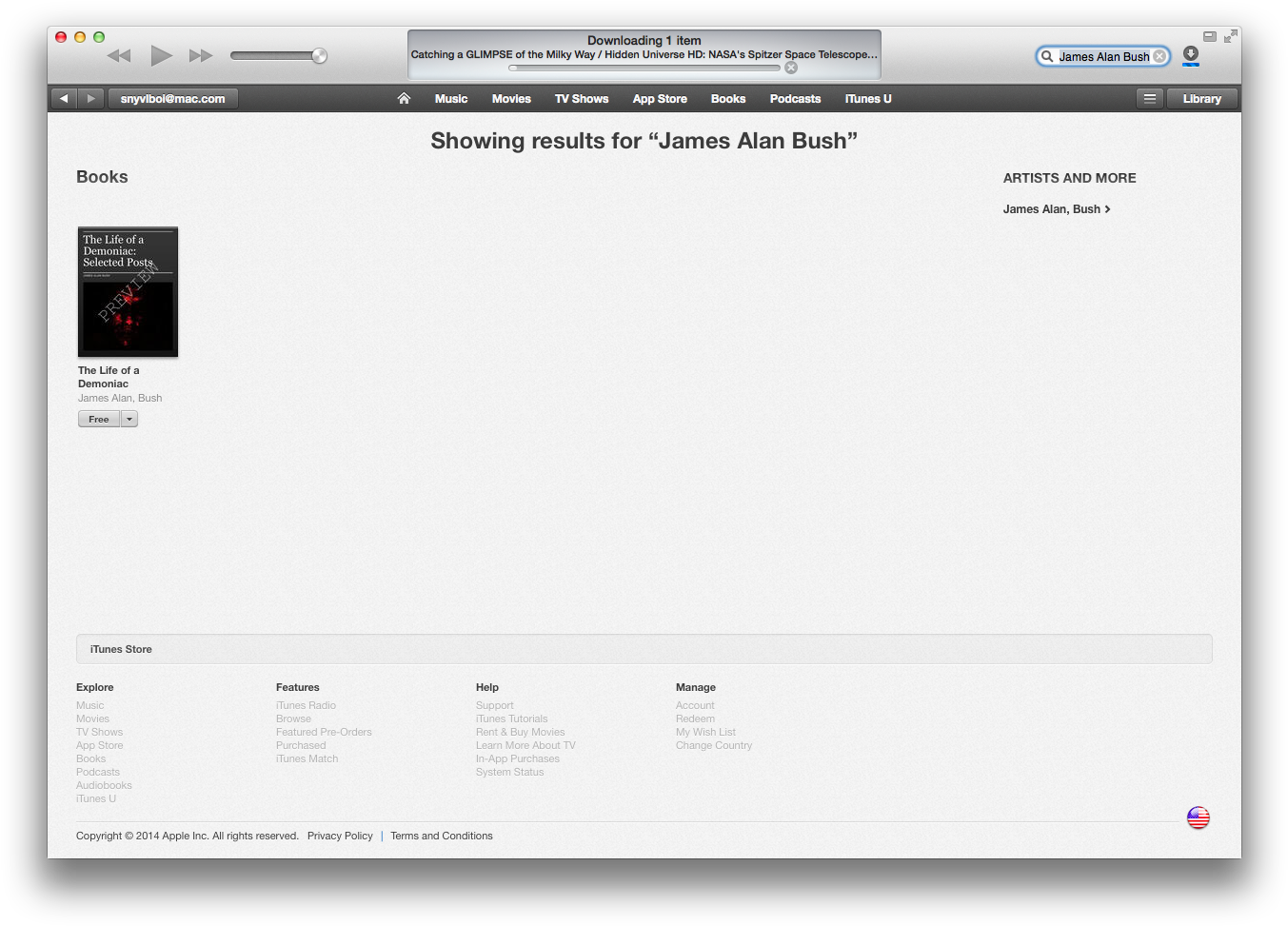
Task: Enter full screen with the arrows icon
Action: point(1231,36)
